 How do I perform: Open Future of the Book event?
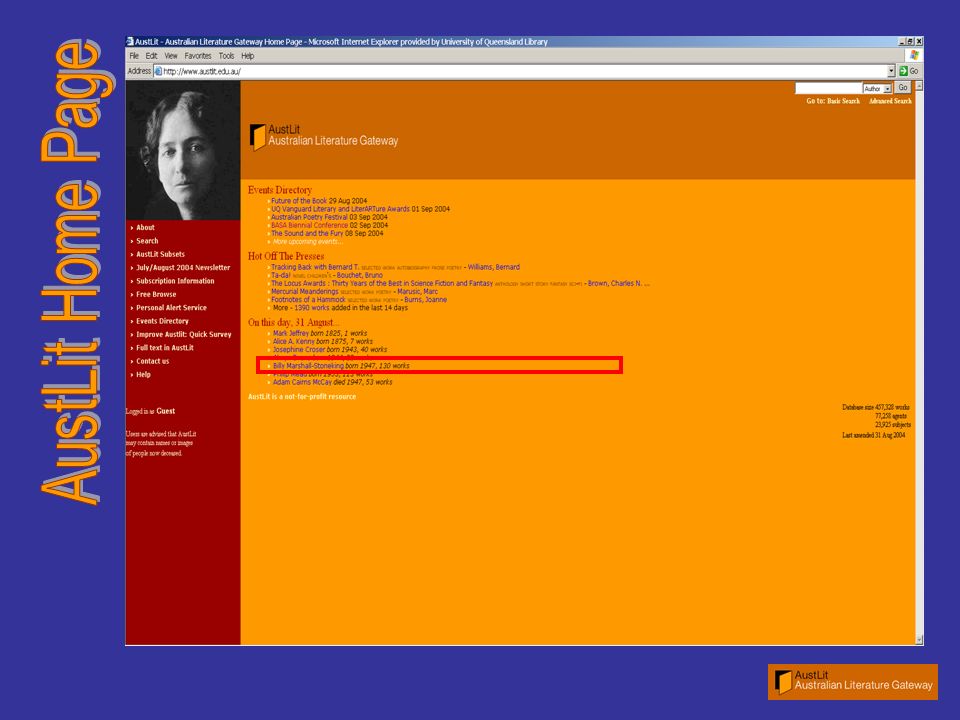tap(299, 201)
